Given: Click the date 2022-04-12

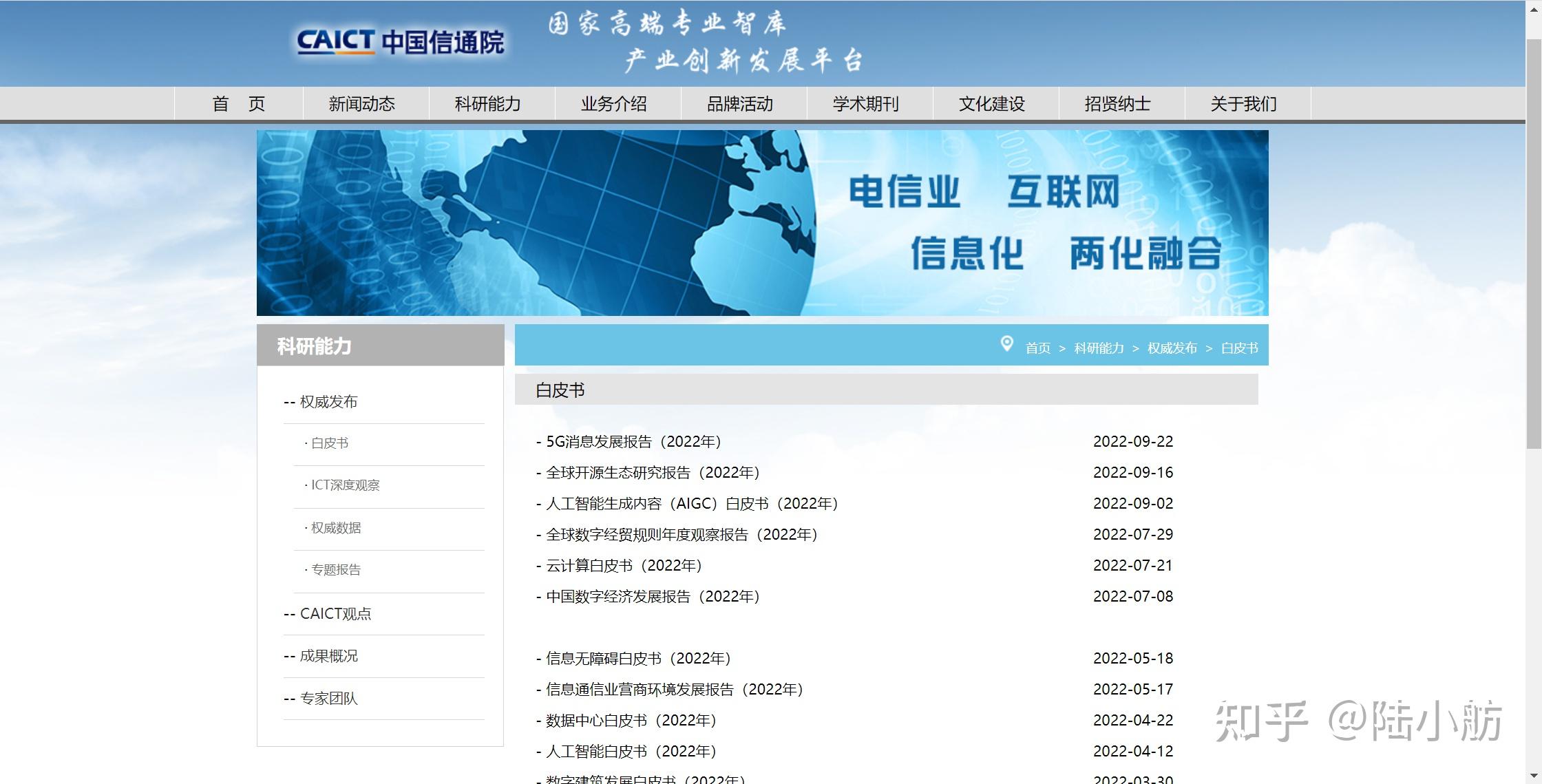Looking at the screenshot, I should (x=1133, y=752).
